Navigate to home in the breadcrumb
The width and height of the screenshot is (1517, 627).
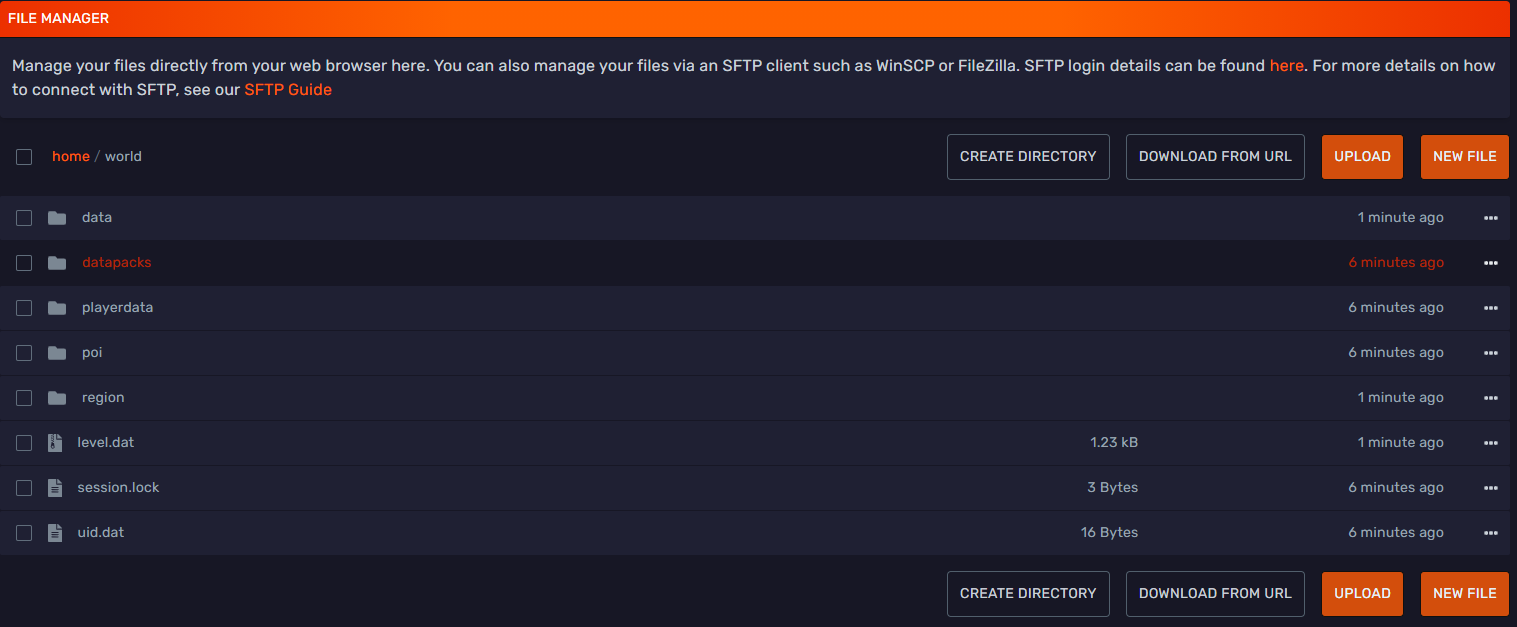71,156
